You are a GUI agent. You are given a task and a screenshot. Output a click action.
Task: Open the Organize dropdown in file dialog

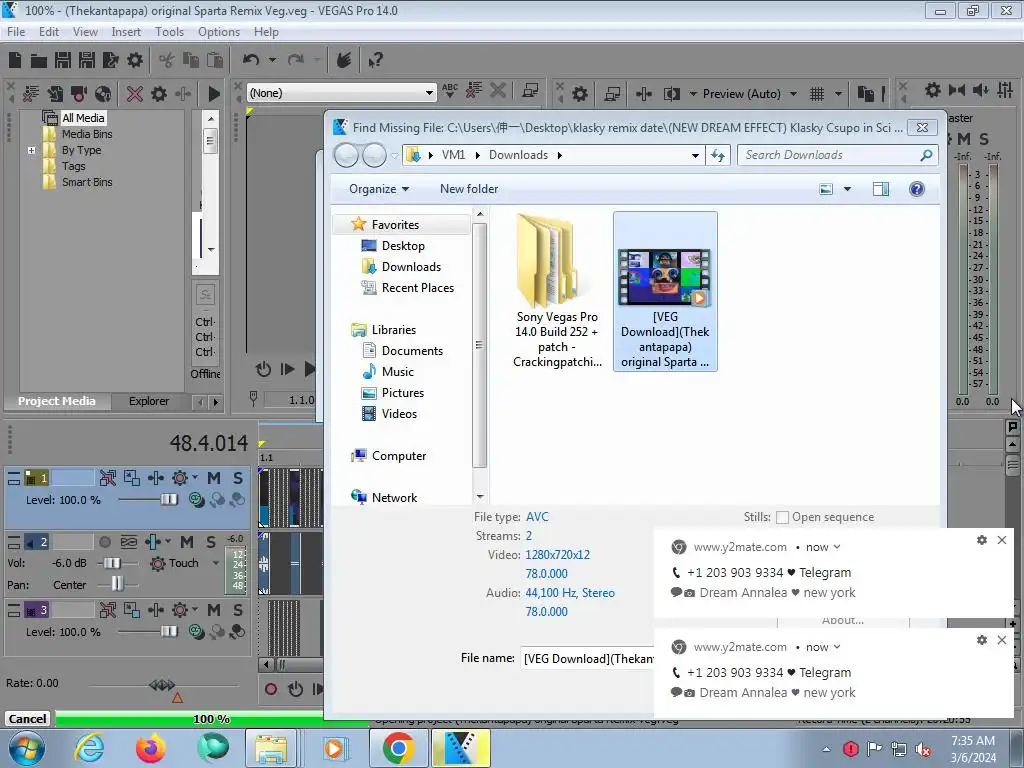tap(379, 189)
